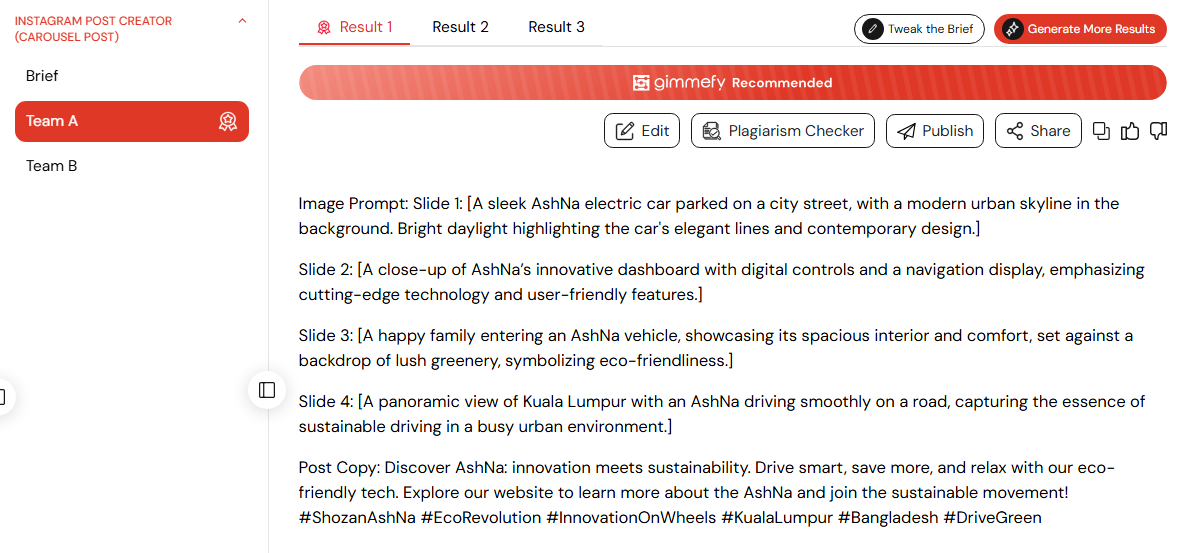Click the award badge on Team A
Screen dimensions: 1195x553
(x=227, y=121)
